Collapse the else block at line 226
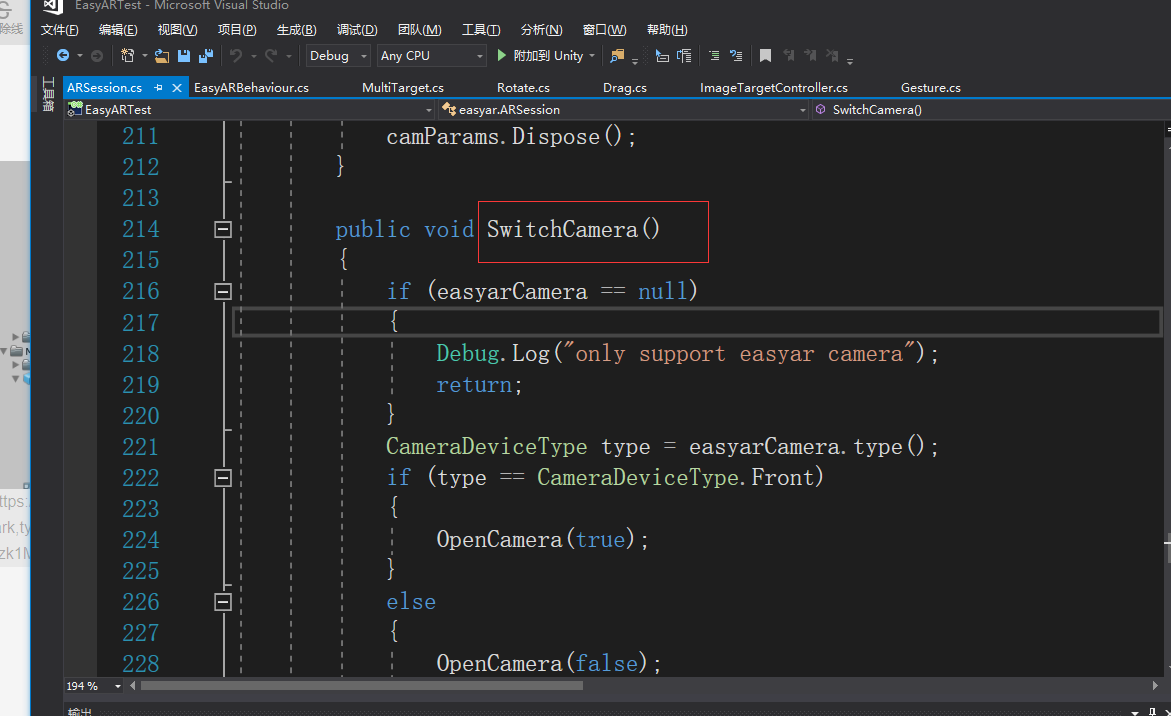Viewport: 1171px width, 716px height. pos(223,602)
